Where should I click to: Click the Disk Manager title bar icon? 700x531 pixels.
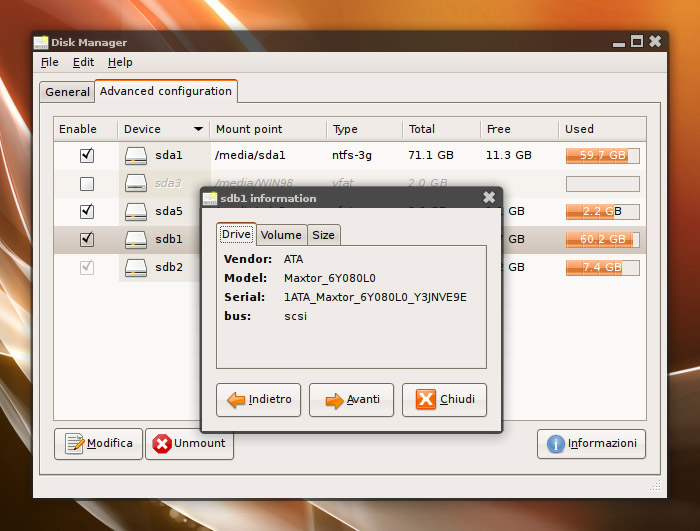(41, 42)
